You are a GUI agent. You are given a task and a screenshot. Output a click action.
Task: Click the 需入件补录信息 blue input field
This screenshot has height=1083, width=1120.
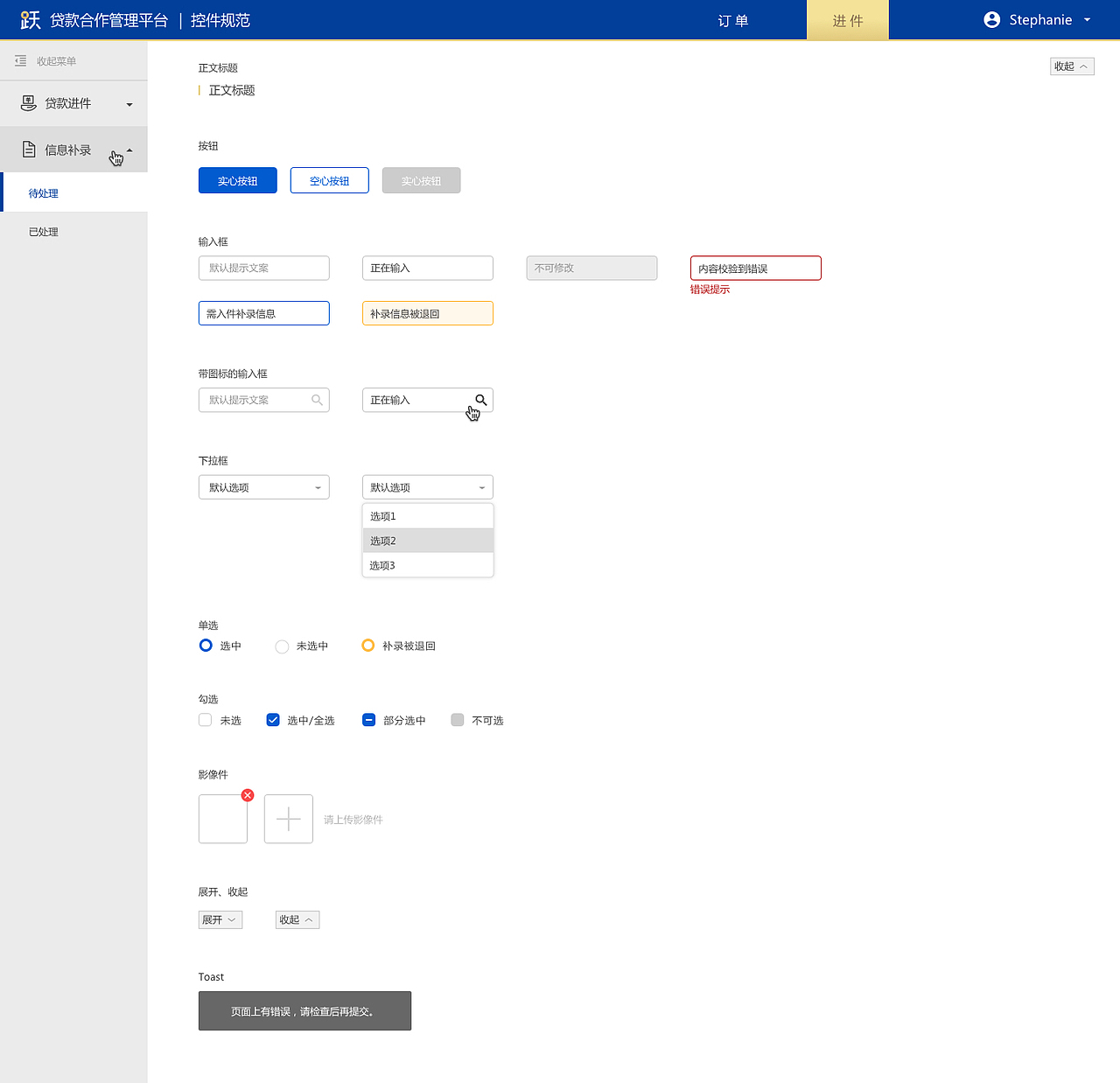pyautogui.click(x=264, y=313)
